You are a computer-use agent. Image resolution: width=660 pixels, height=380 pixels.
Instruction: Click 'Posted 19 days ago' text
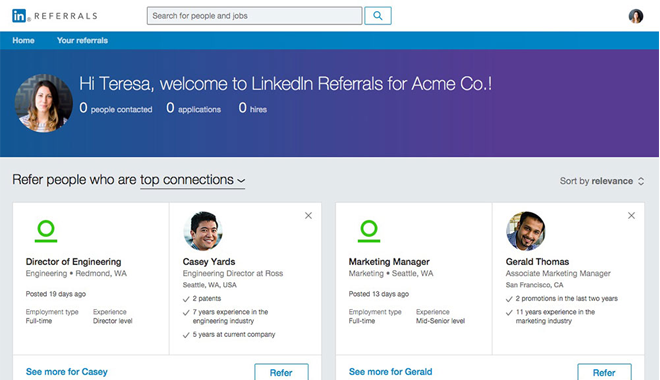(x=56, y=294)
